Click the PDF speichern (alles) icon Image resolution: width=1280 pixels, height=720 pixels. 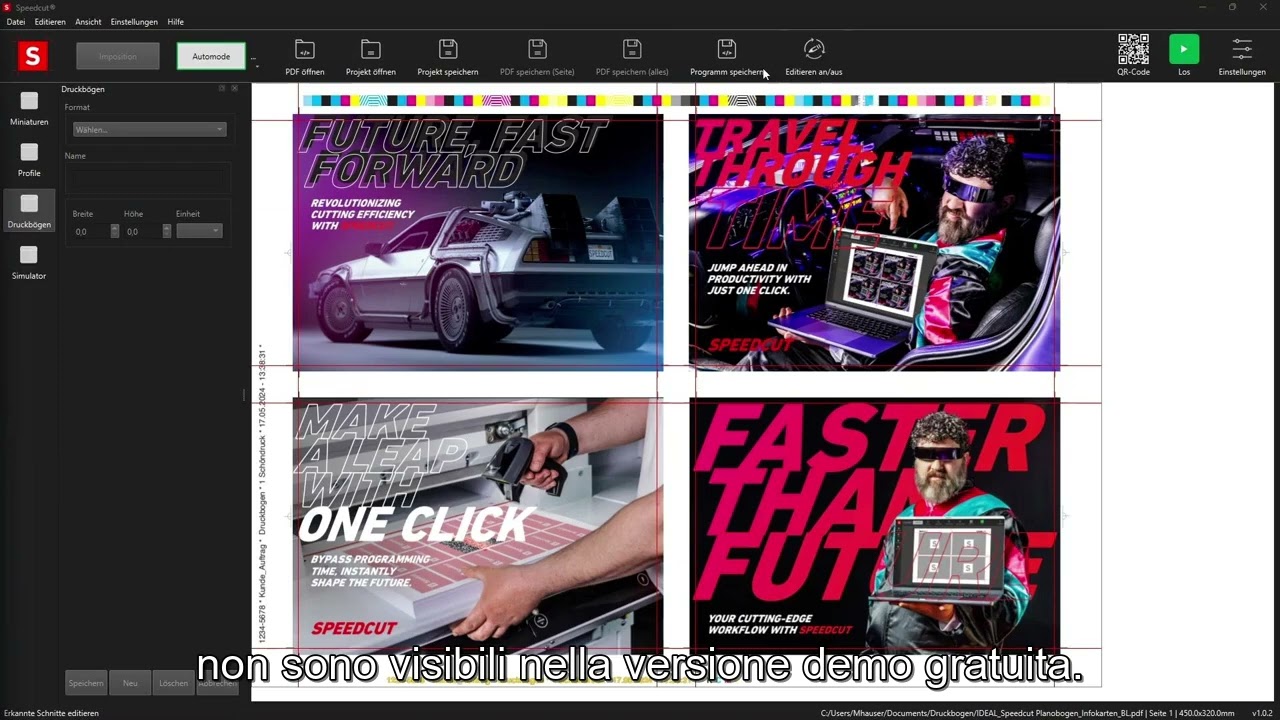[632, 49]
